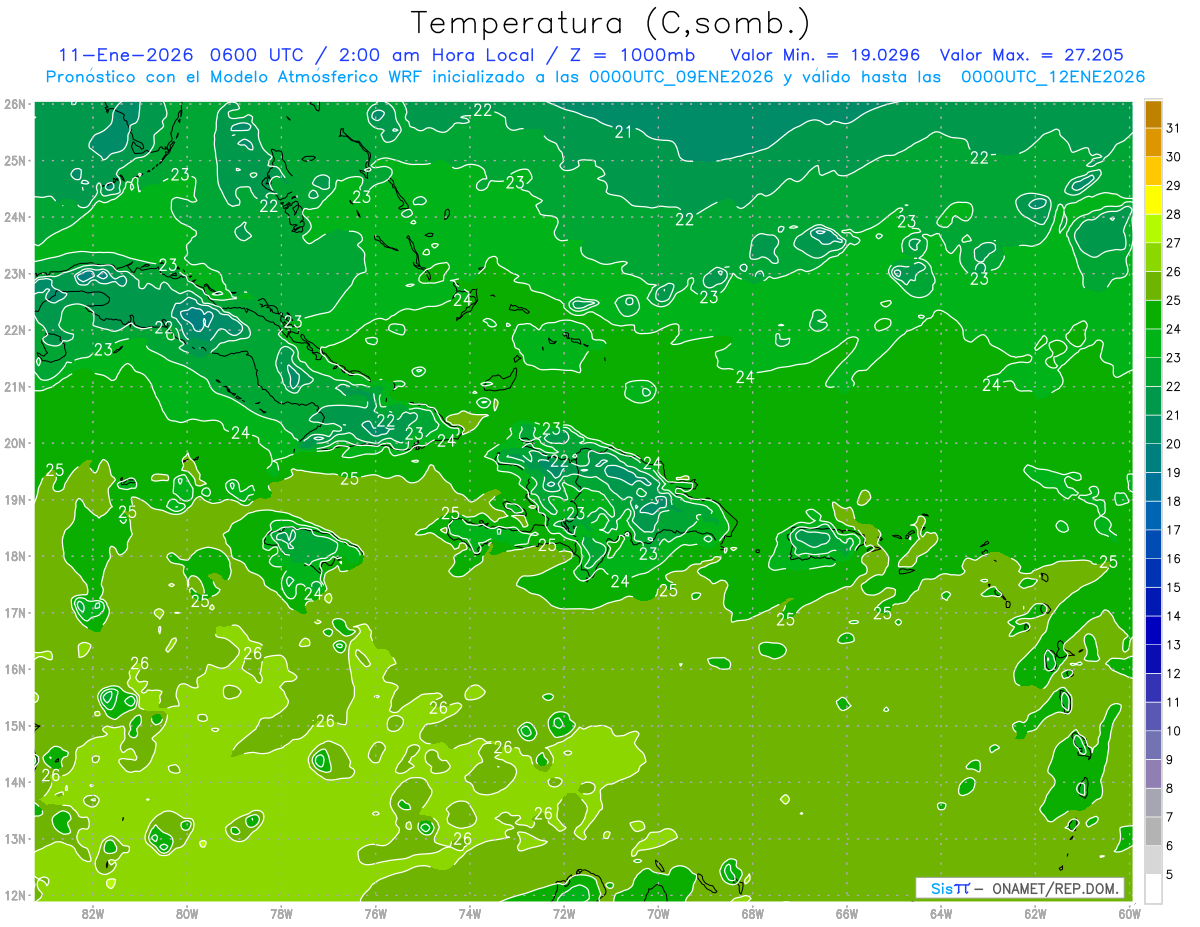
Task: Click the "27" color scale label
Action: click(1174, 243)
